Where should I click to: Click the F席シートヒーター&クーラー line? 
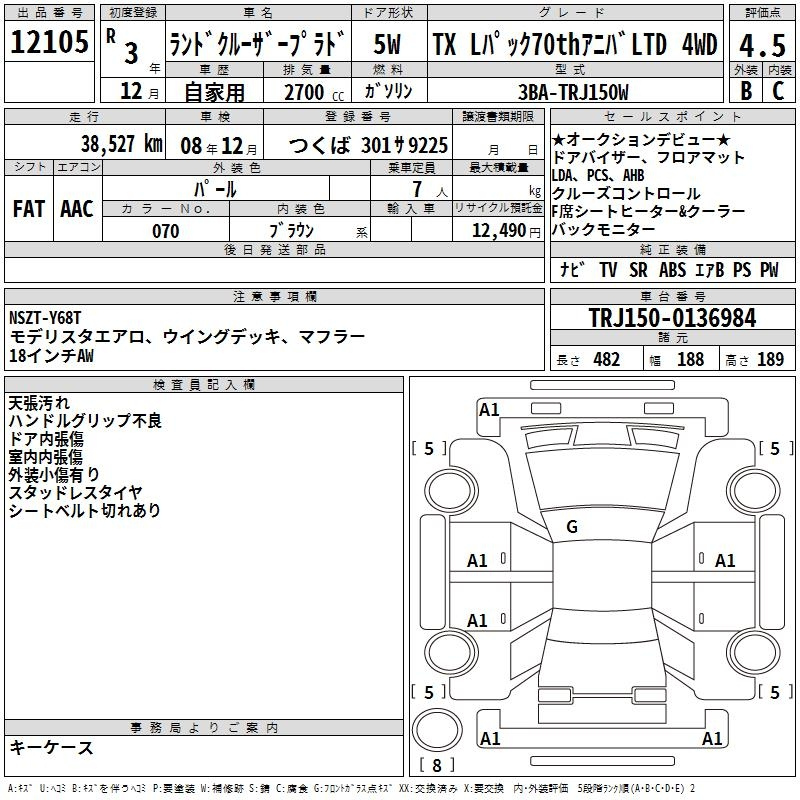[x=648, y=211]
